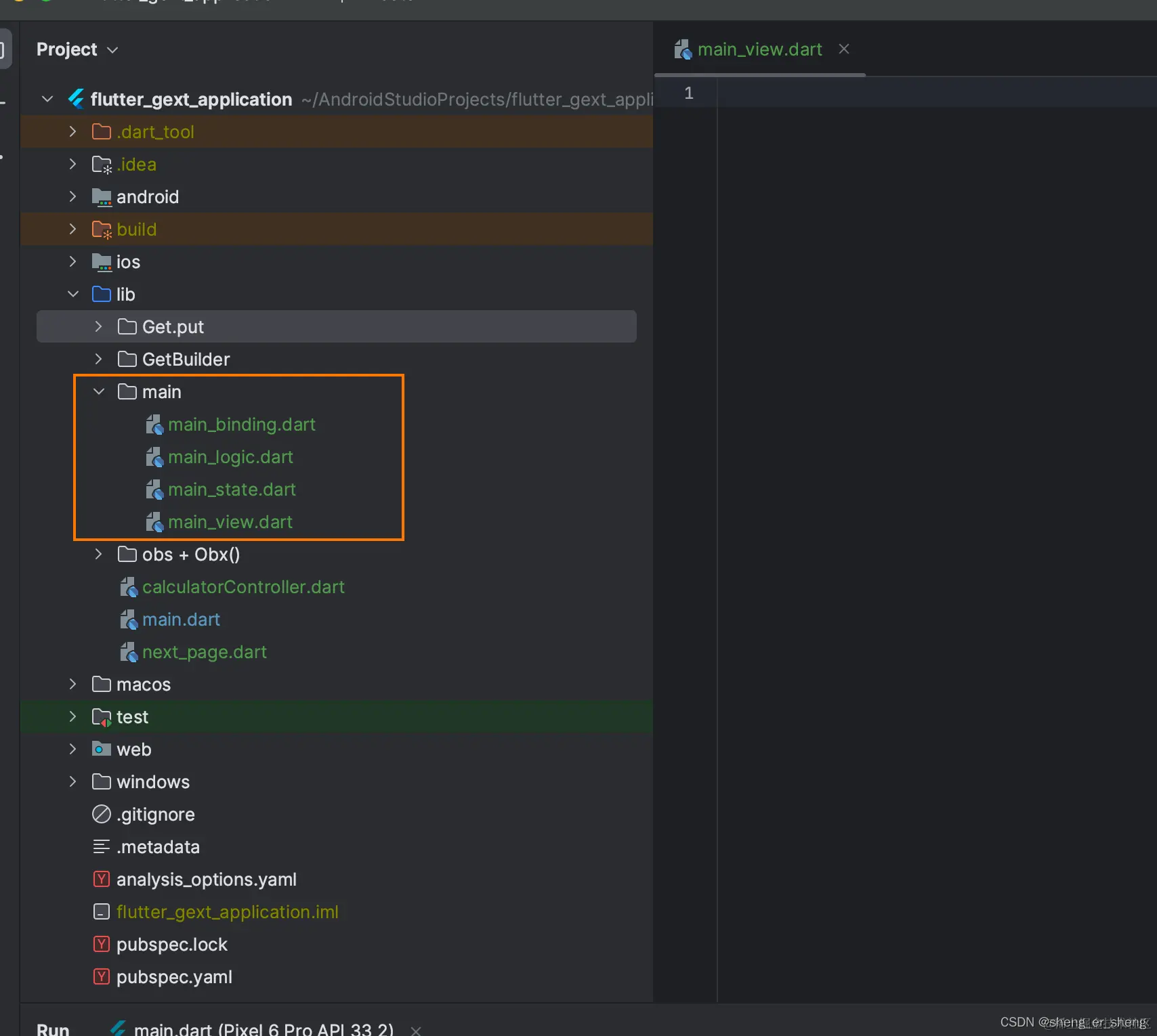The image size is (1157, 1036).
Task: Open the Project view dropdown
Action: coord(77,49)
